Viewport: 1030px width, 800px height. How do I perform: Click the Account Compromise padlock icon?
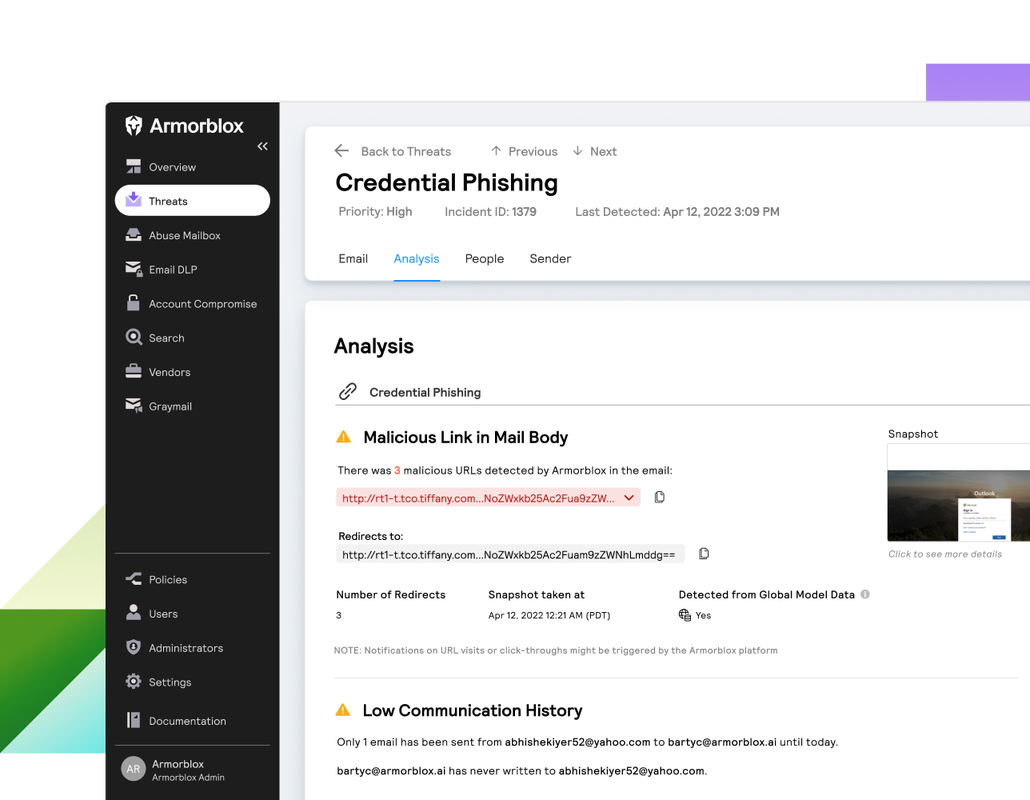point(133,303)
